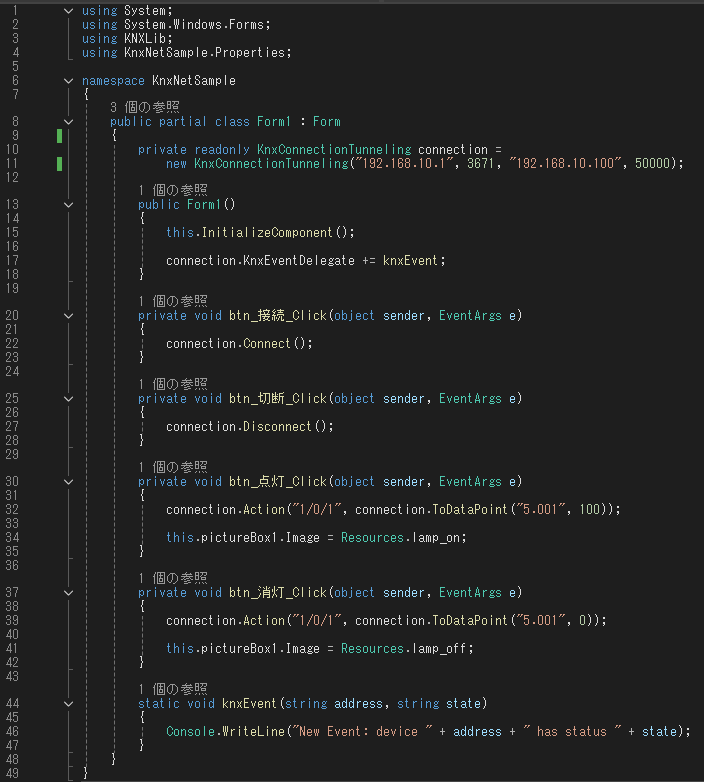704x782 pixels.
Task: Open the references link above btn_点灯_Click
Action: click(172, 467)
